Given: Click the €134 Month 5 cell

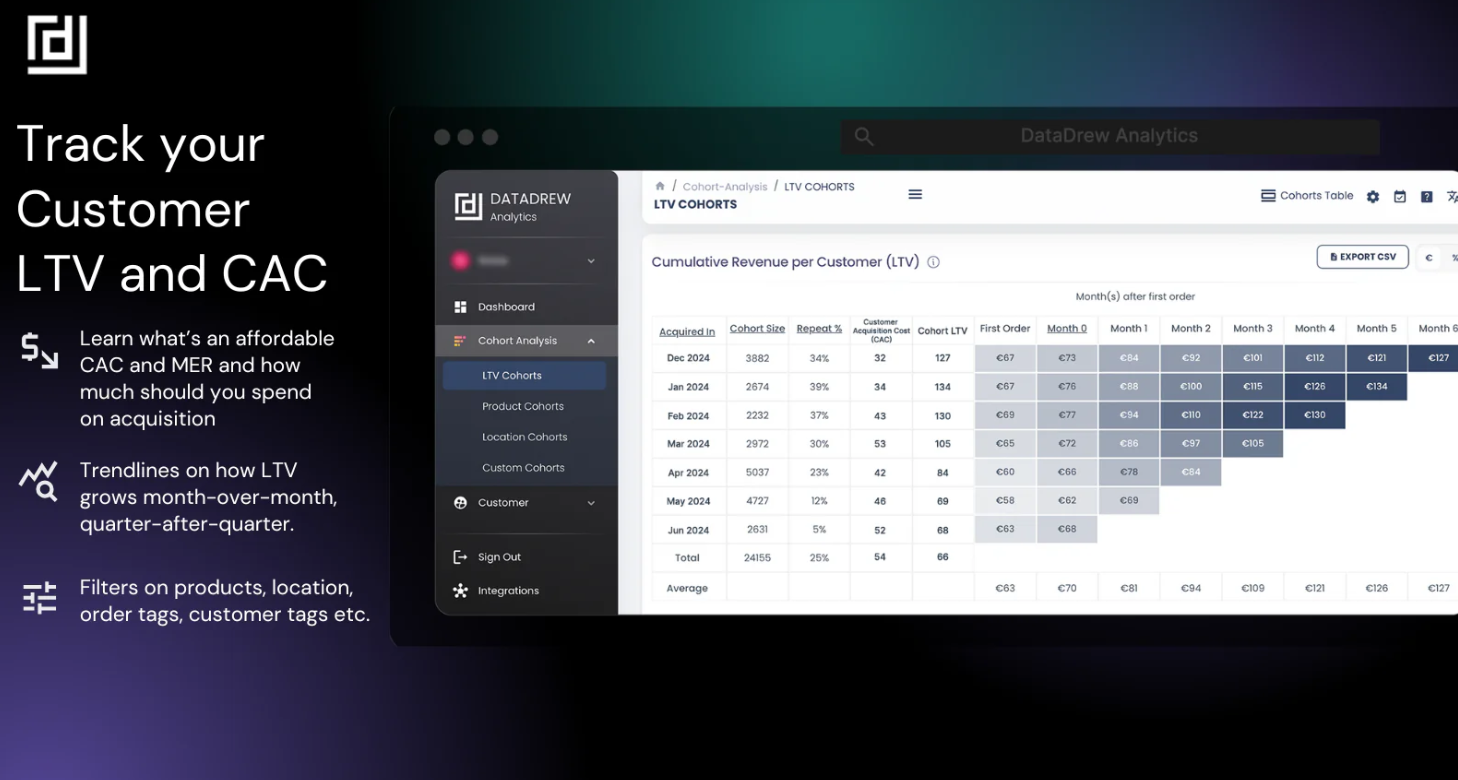Looking at the screenshot, I should (x=1377, y=387).
